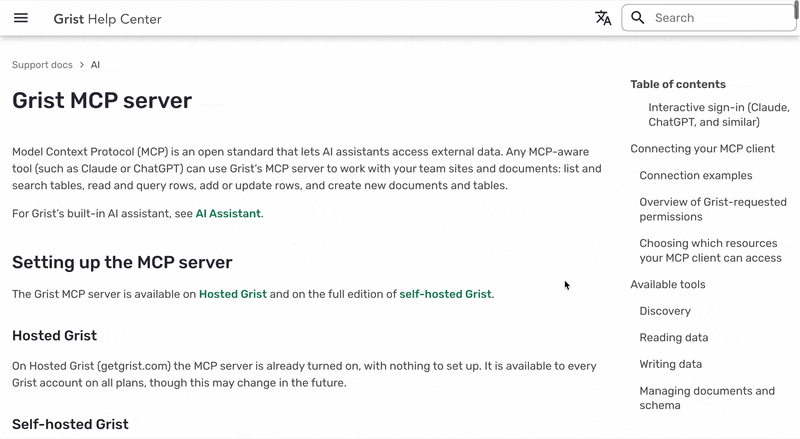Jump to Connecting your MCP client section
This screenshot has width=800, height=439.
click(703, 149)
